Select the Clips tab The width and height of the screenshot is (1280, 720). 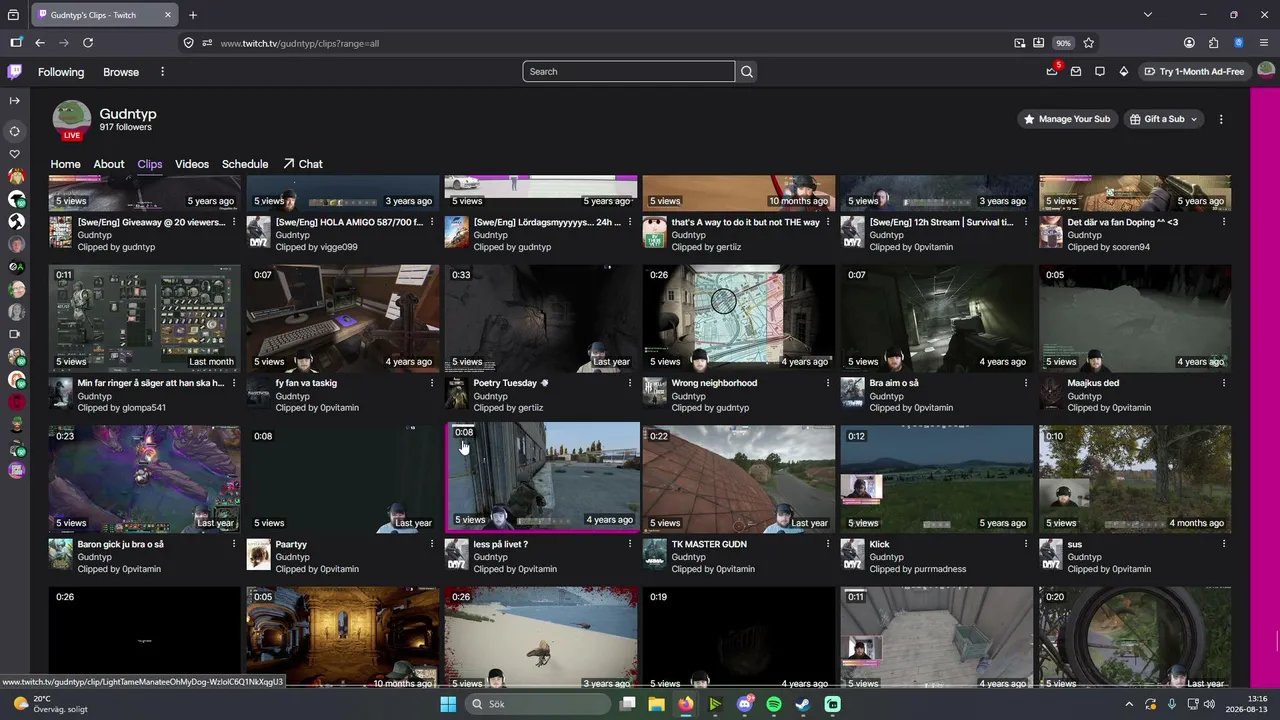coord(150,164)
